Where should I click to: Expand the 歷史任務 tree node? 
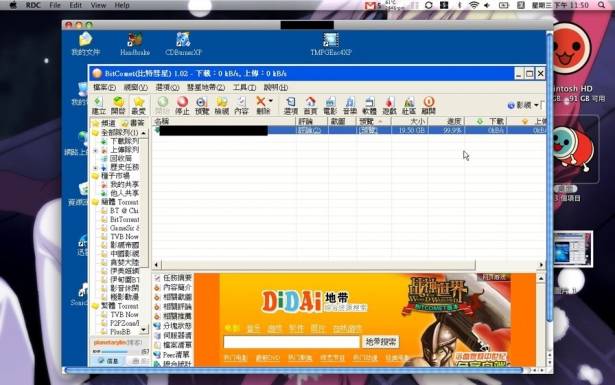coord(95,167)
